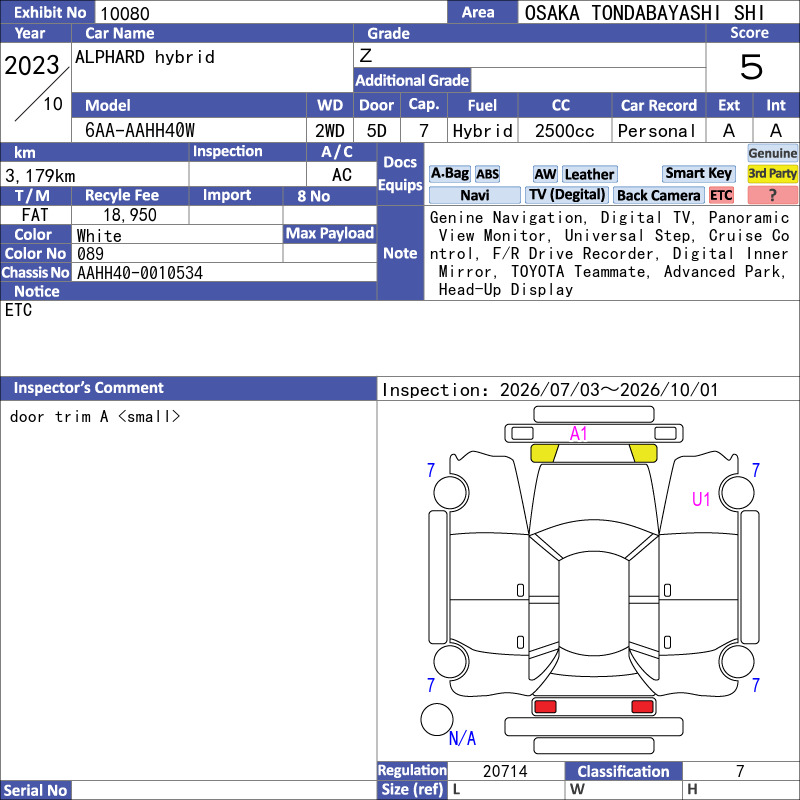Toggle the Genuine badge

coord(772,153)
